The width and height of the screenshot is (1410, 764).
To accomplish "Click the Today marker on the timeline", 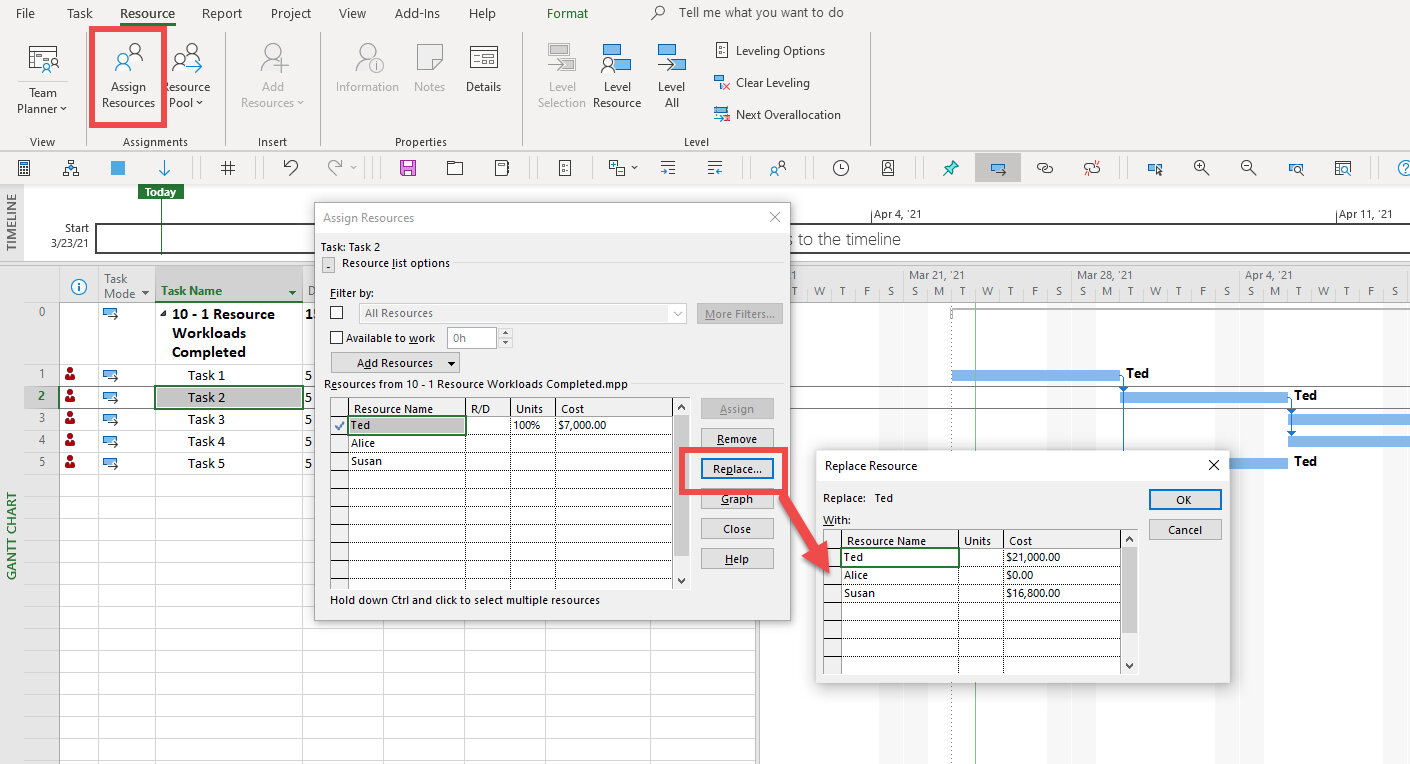I will pyautogui.click(x=160, y=192).
